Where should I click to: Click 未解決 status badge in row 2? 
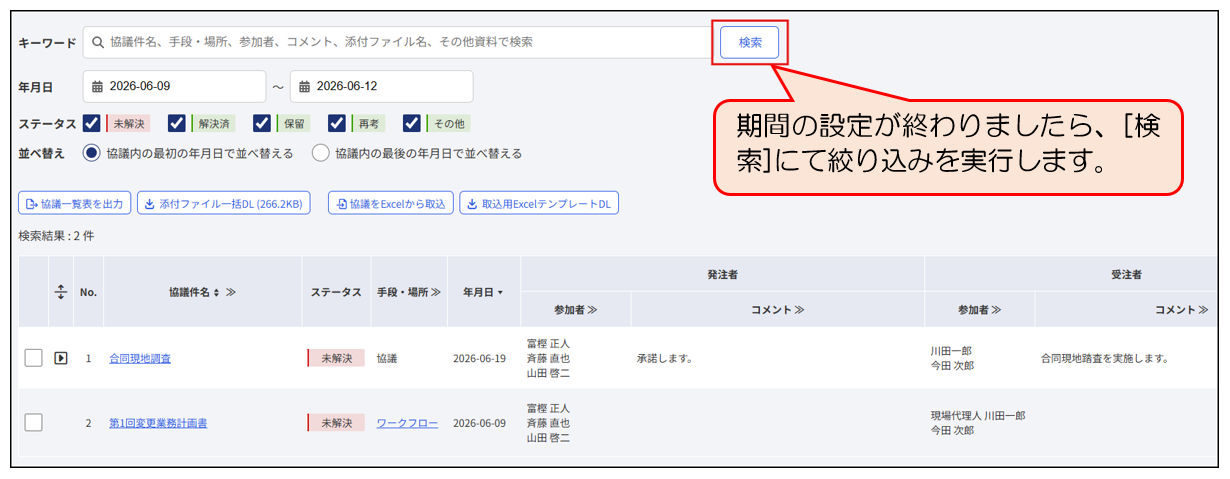[x=336, y=423]
